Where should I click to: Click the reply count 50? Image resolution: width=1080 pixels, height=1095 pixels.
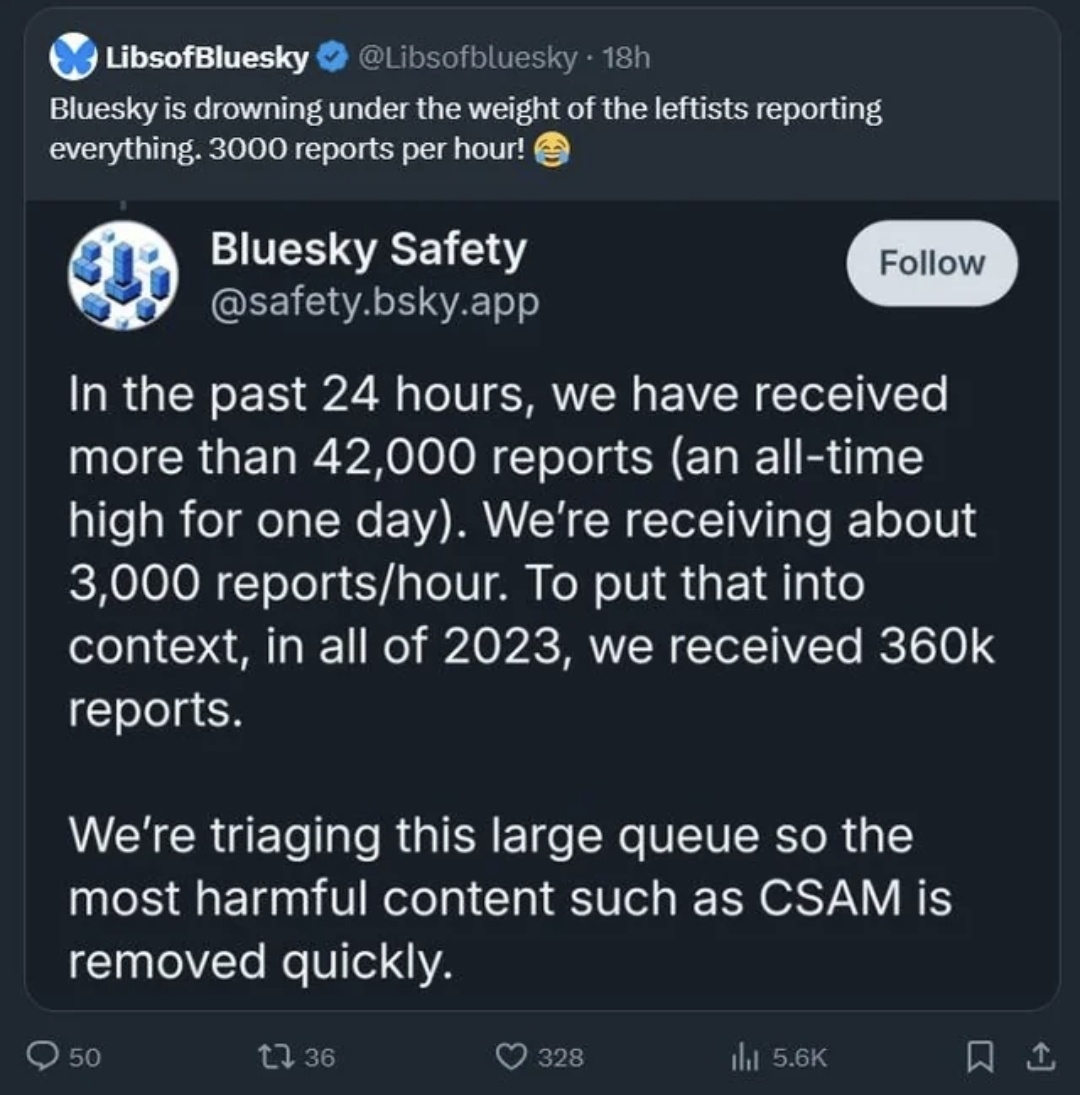85,1057
